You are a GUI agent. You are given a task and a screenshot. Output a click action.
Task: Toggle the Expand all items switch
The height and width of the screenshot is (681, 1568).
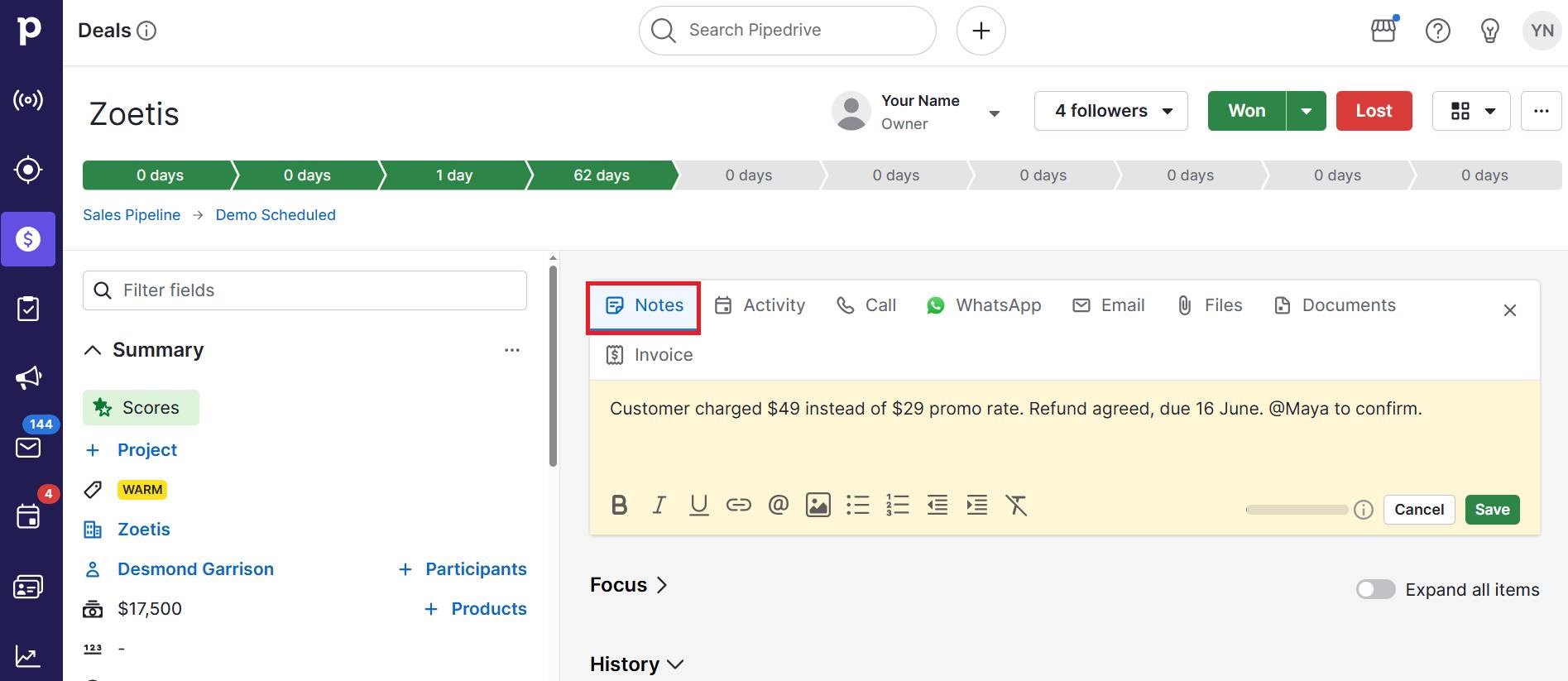pyautogui.click(x=1376, y=589)
